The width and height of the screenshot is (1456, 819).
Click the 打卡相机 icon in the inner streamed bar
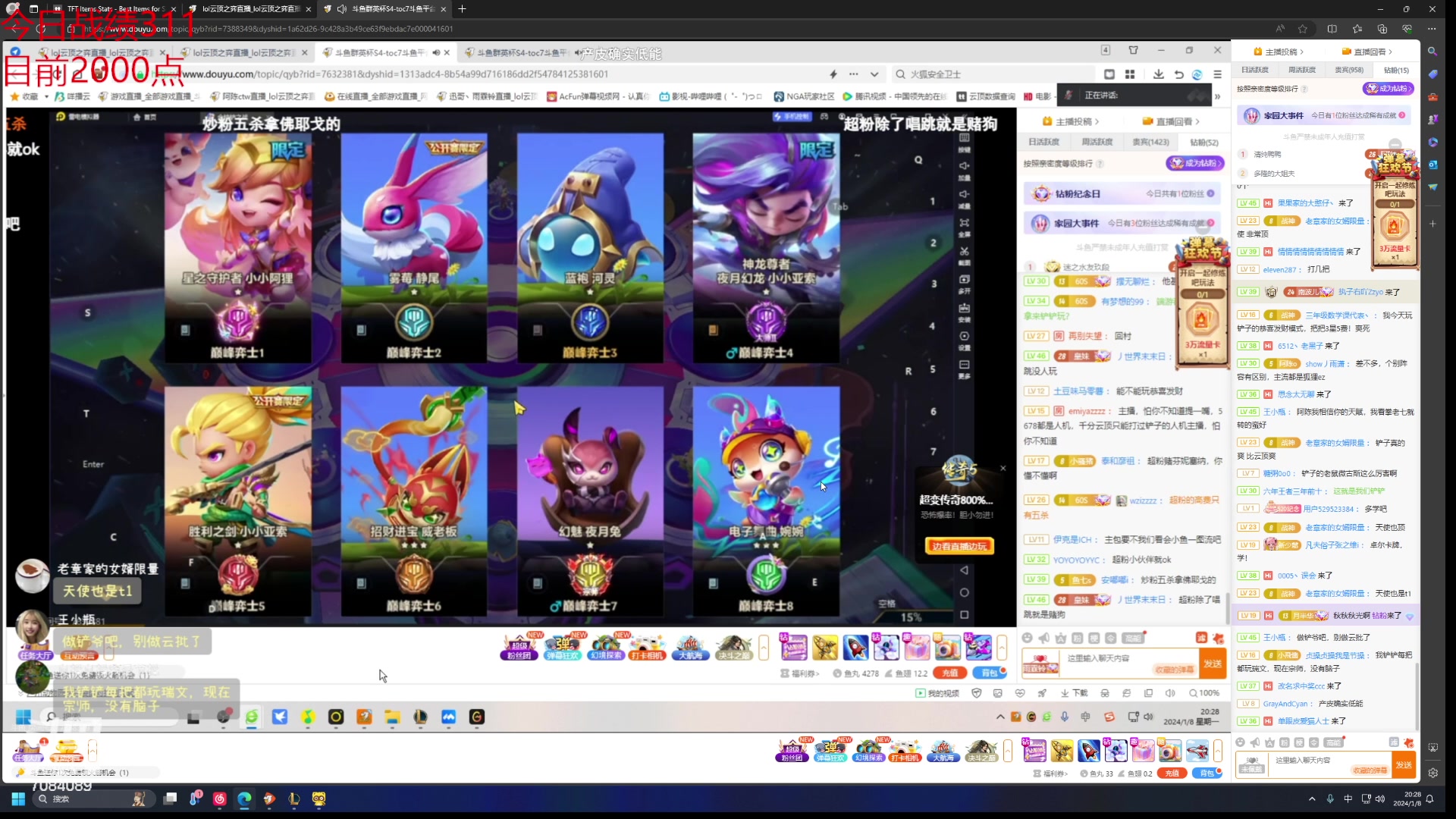pos(647,646)
